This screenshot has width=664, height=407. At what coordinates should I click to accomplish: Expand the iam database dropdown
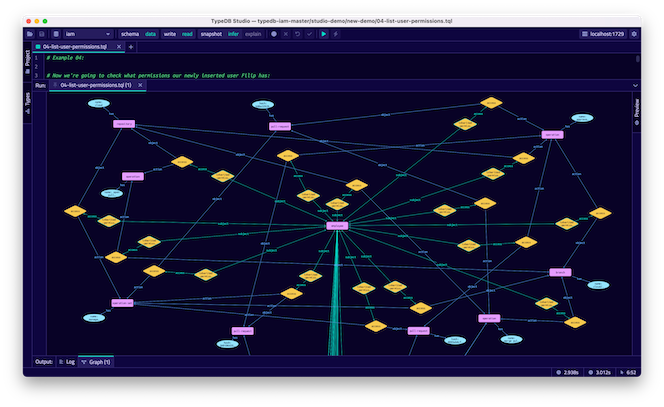point(88,34)
